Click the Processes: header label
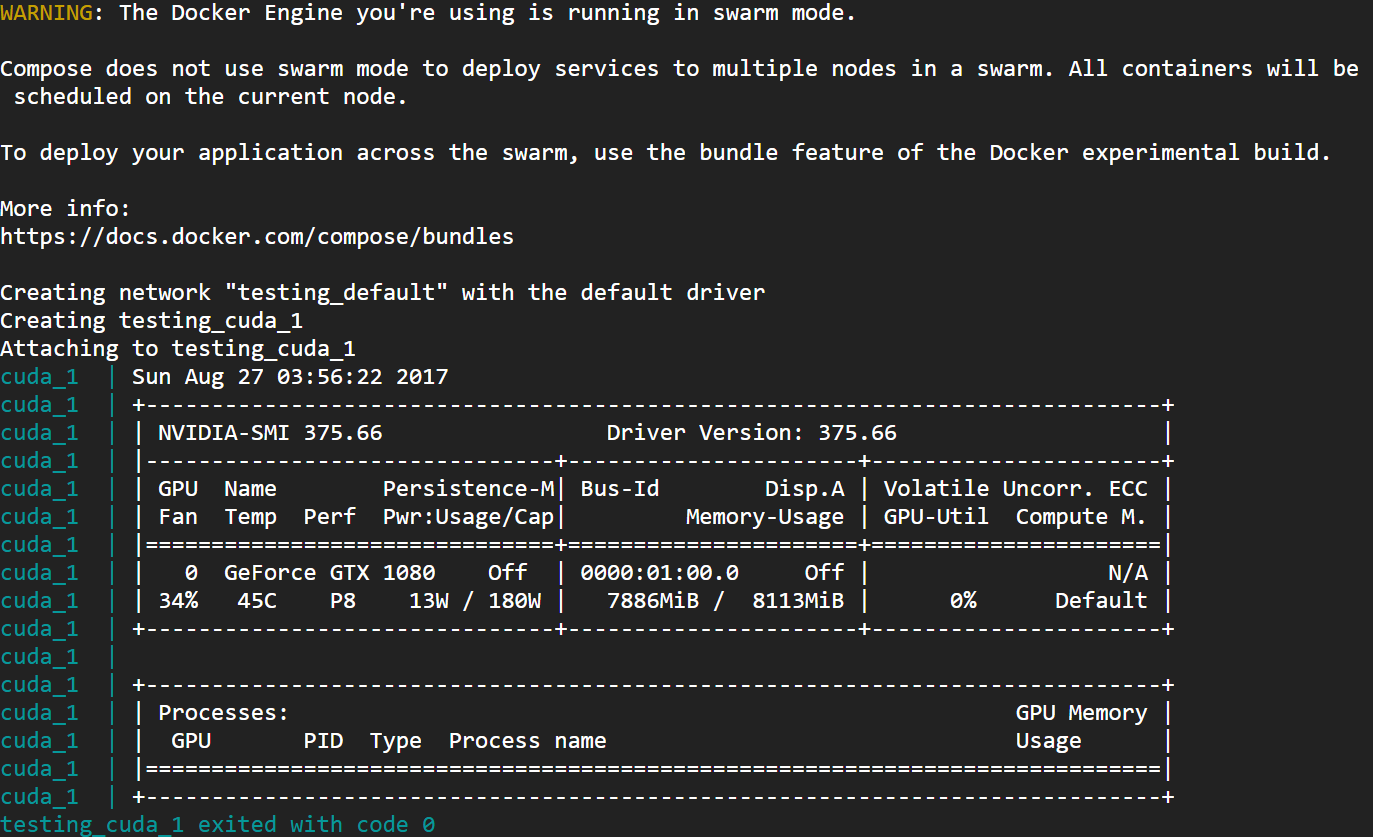 [223, 713]
